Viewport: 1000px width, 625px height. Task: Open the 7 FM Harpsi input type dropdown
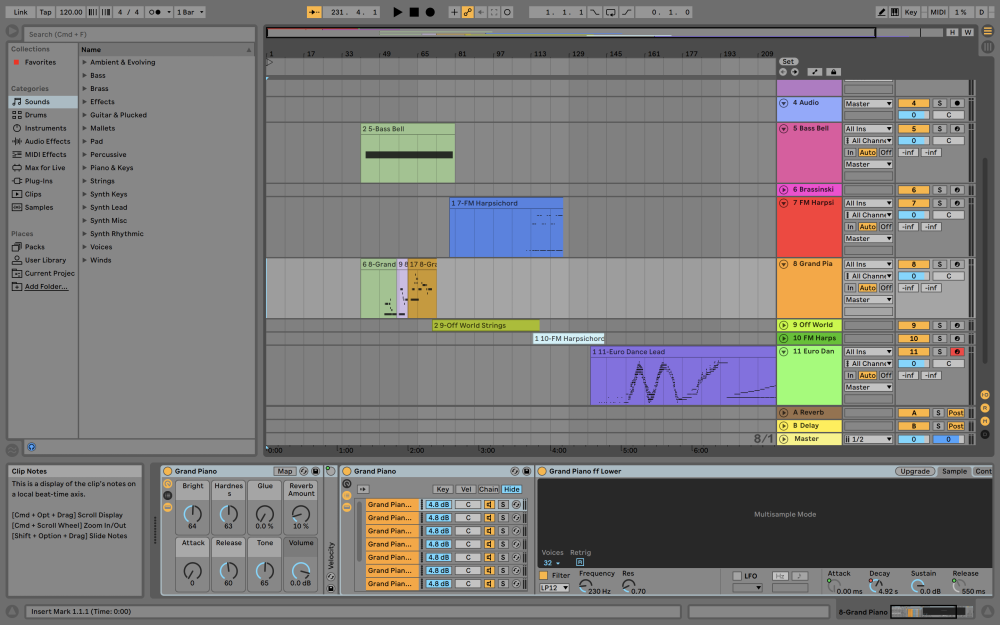(x=868, y=203)
